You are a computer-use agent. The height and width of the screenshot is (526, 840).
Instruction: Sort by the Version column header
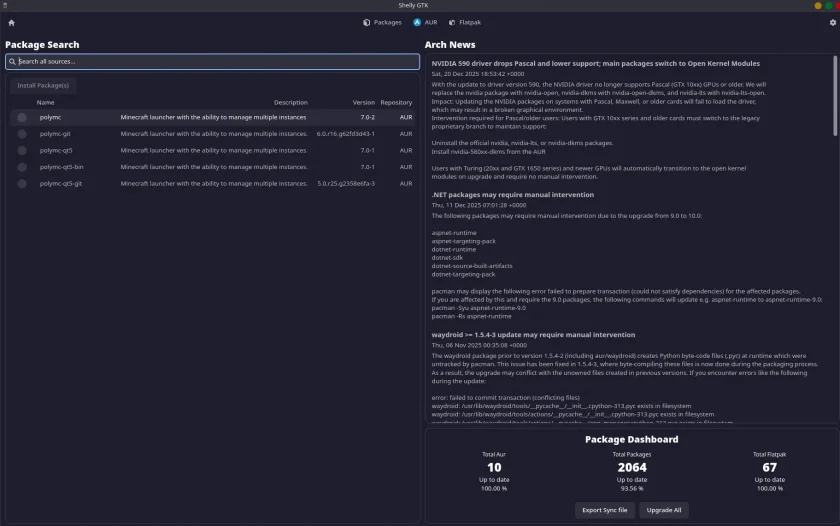coord(364,102)
